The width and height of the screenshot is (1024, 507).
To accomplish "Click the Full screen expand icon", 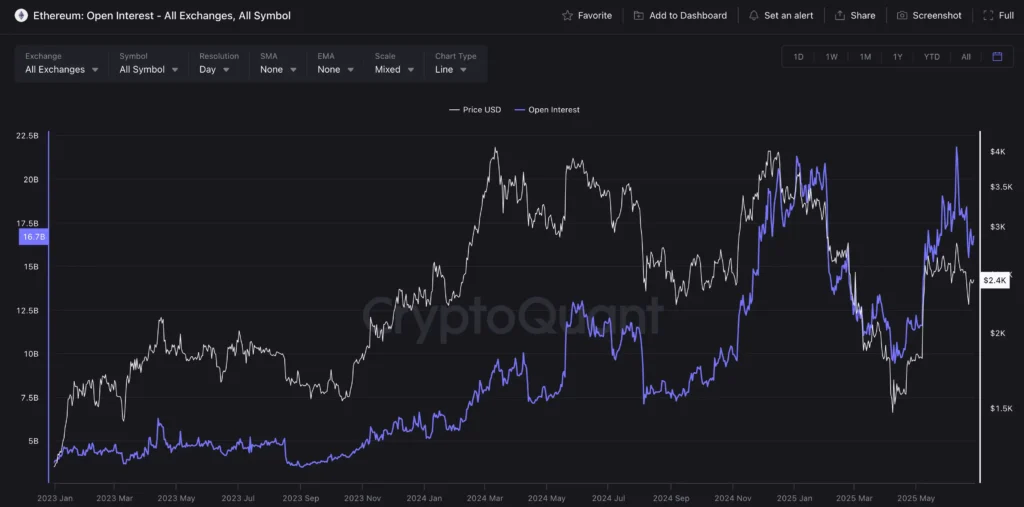I will click(988, 15).
